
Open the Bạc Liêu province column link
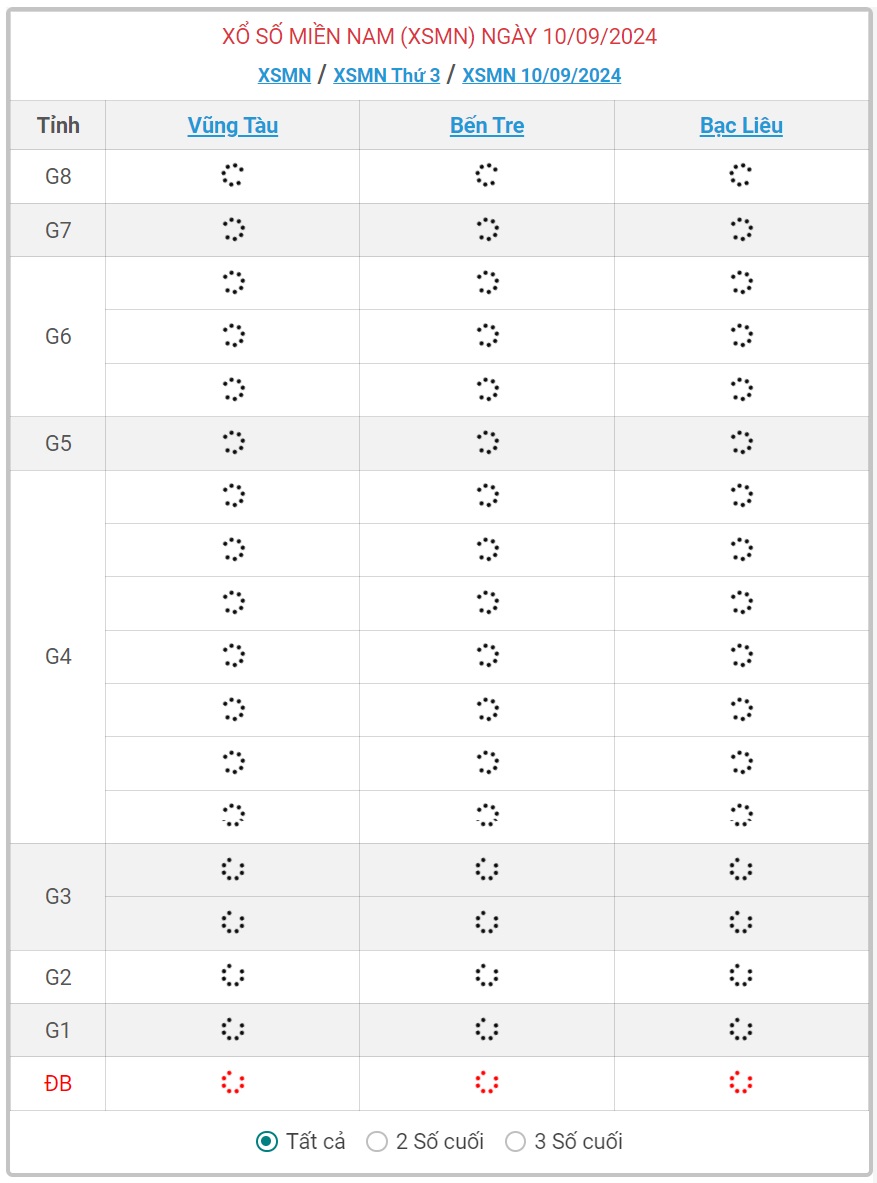click(741, 126)
